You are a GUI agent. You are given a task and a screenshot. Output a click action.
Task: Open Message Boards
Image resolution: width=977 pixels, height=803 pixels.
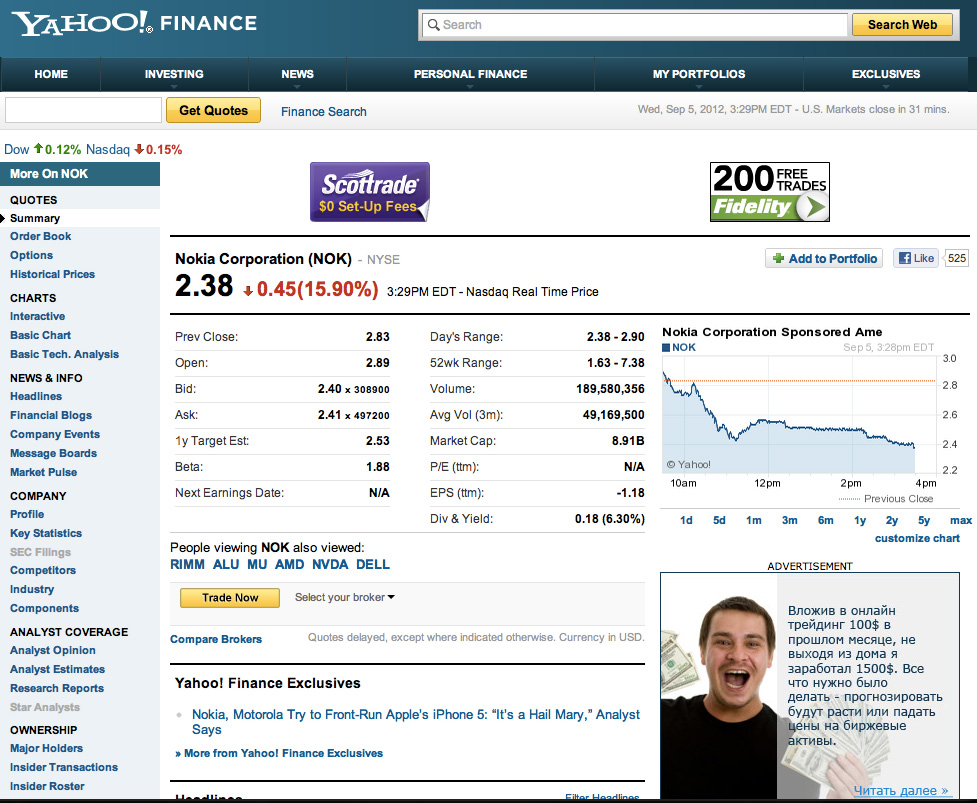54,454
